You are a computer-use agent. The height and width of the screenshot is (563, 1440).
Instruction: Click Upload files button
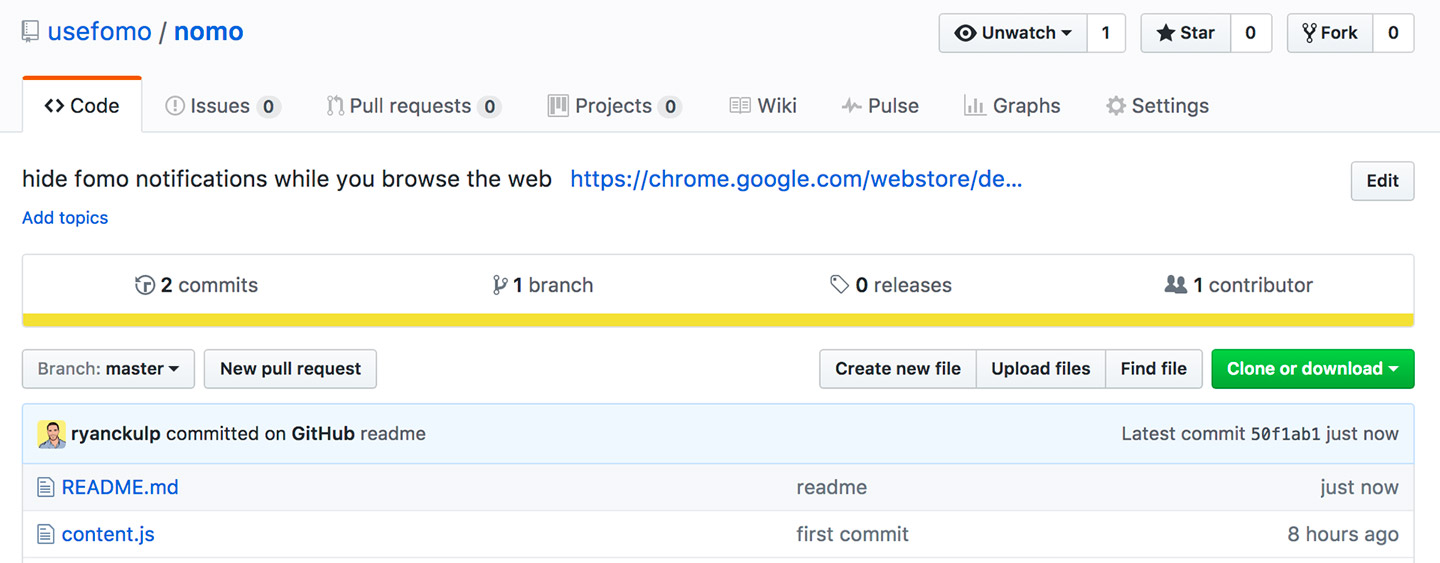(1041, 369)
